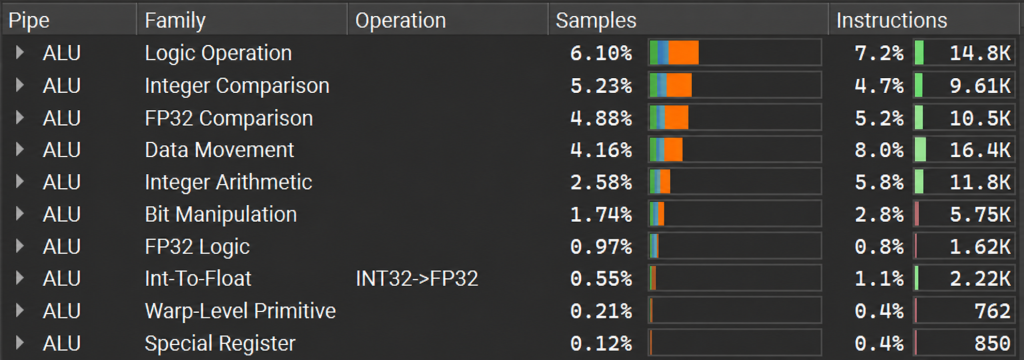Expand the FP32 Comparison row
The height and width of the screenshot is (360, 1024).
click(x=20, y=118)
